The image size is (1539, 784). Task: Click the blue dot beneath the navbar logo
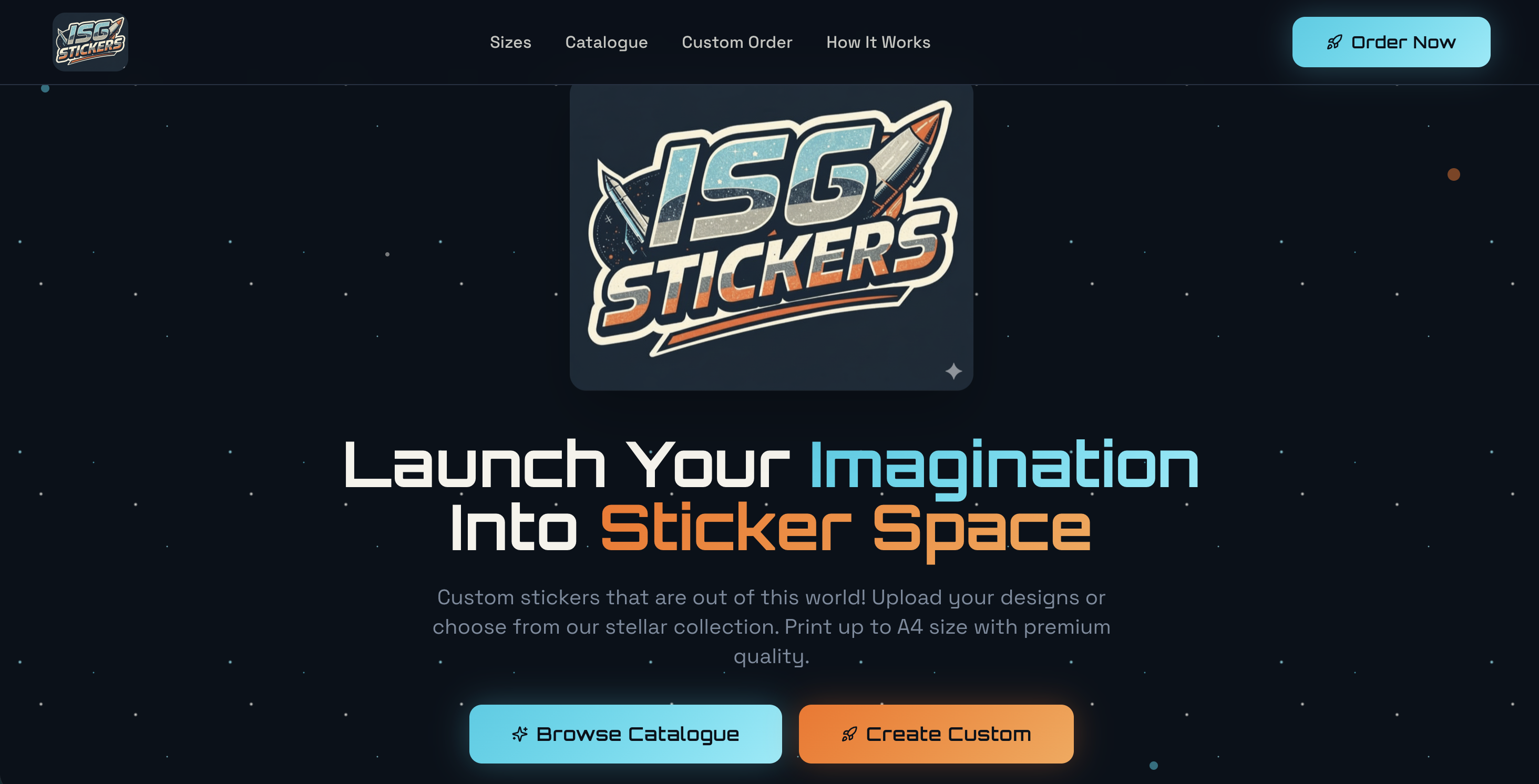(45, 88)
